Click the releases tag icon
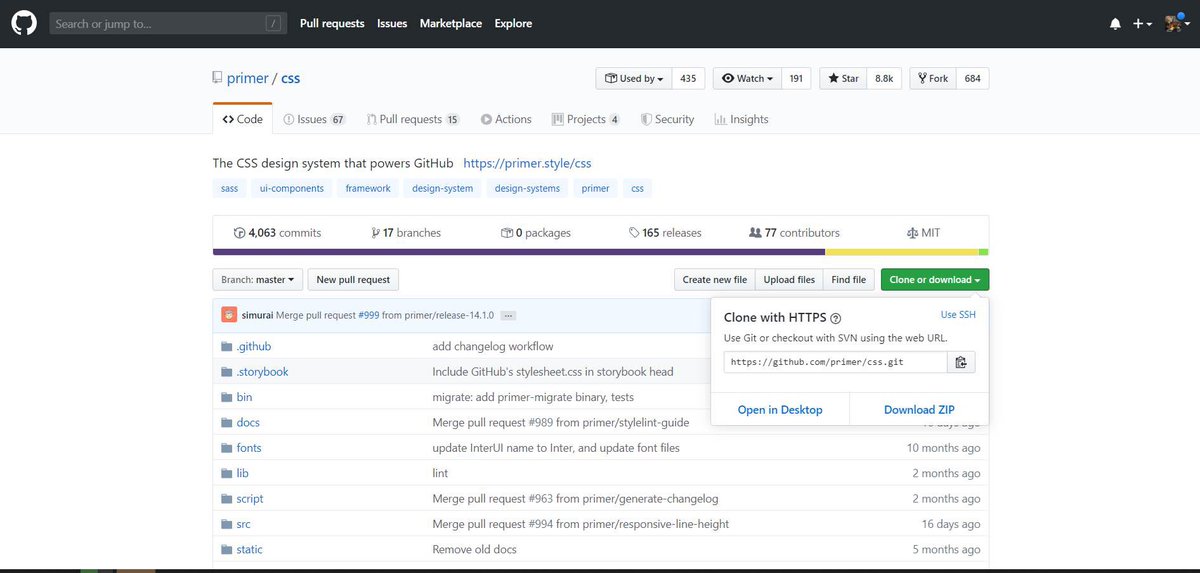Viewport: 1200px width, 573px height. (634, 233)
